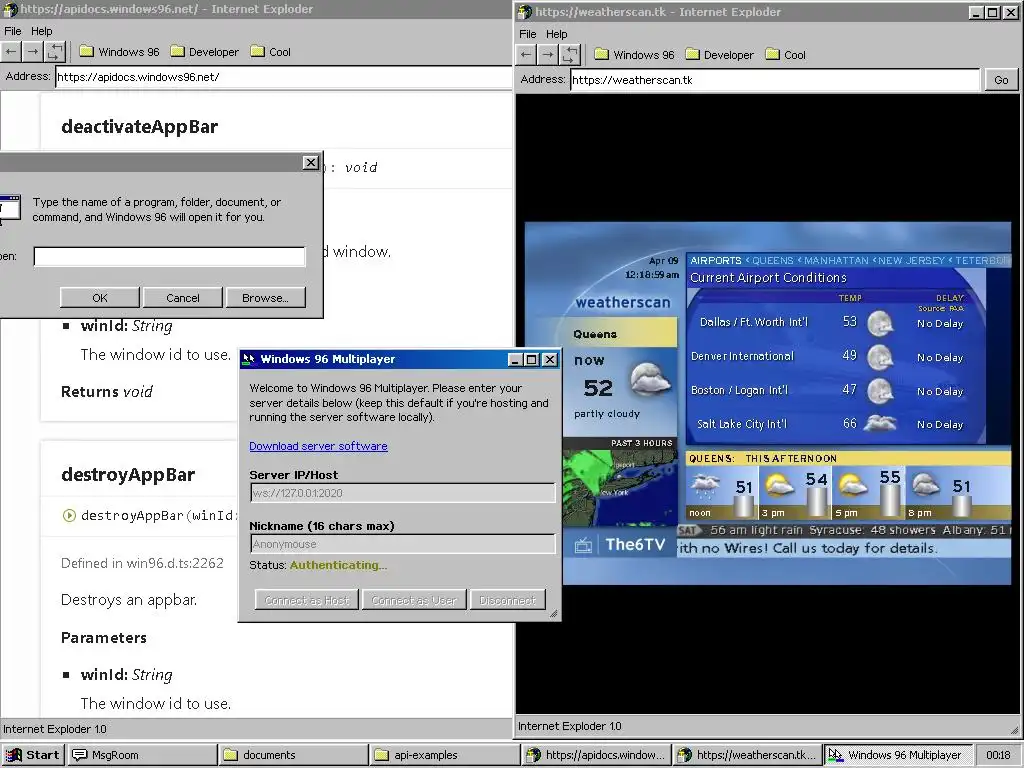Click the deactivateAppBar heading
This screenshot has height=768, width=1024.
pyautogui.click(x=139, y=127)
